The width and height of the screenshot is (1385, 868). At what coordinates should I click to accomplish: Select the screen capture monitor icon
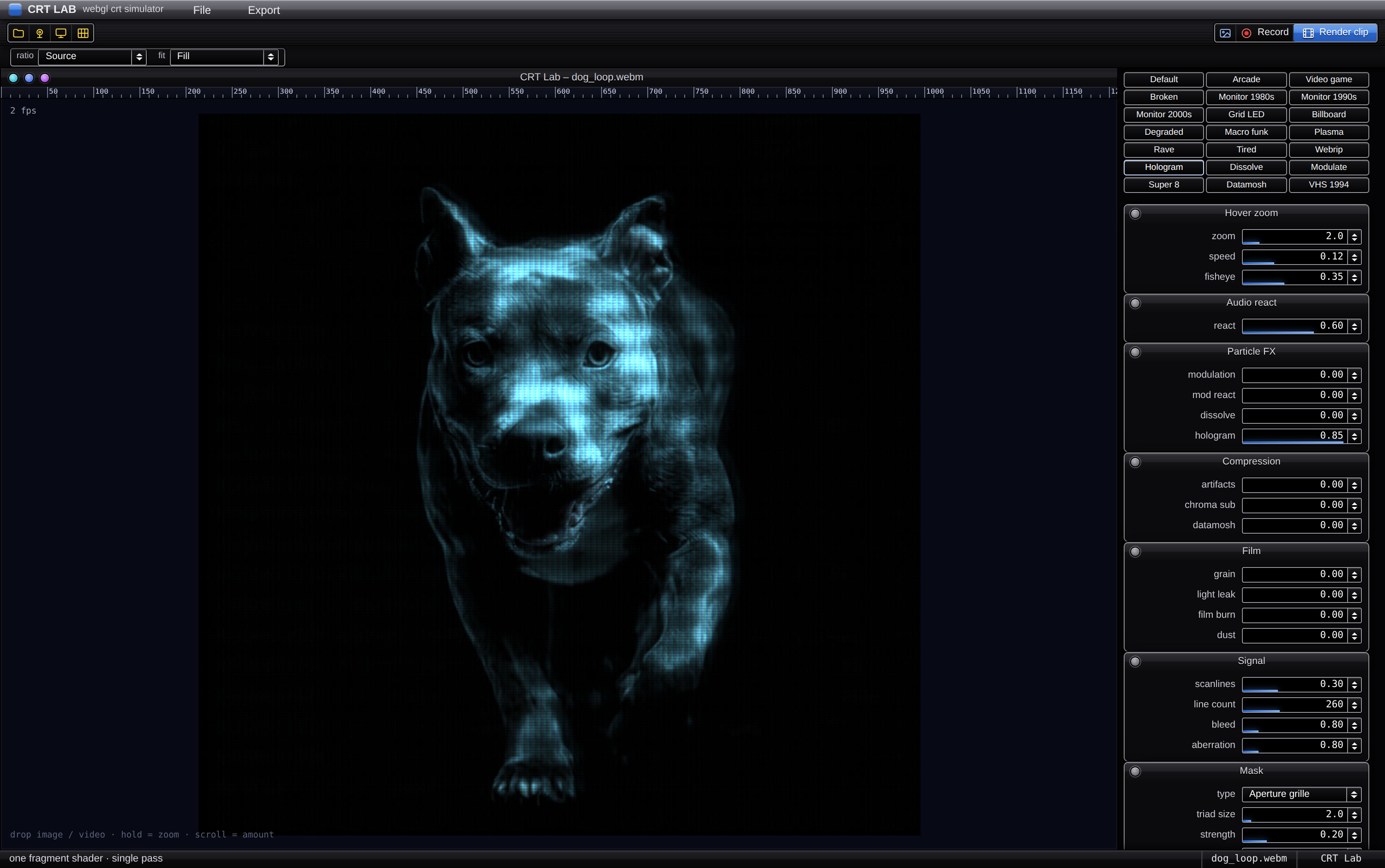(x=61, y=33)
